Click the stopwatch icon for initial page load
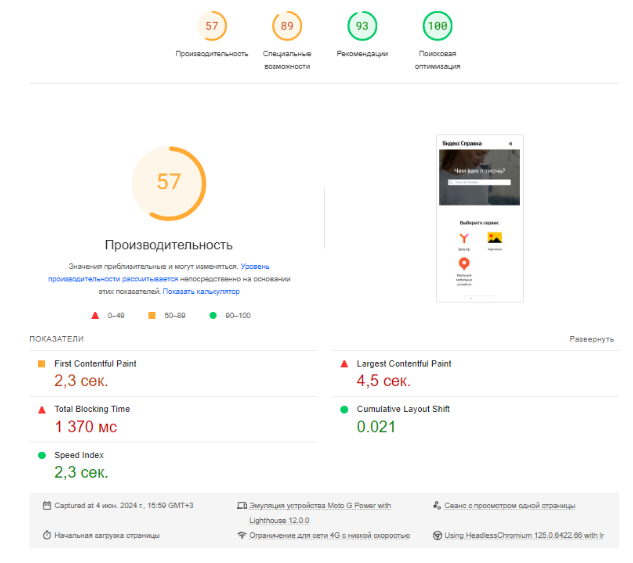633x563 pixels. (x=47, y=535)
